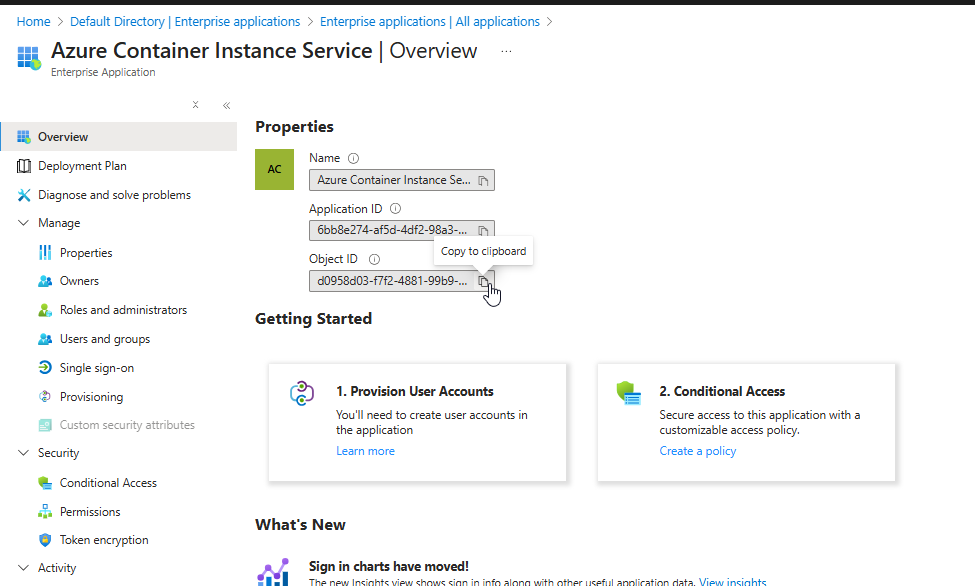Click "Sign in charts have moved!" text
This screenshot has height=586, width=975.
pyautogui.click(x=389, y=566)
